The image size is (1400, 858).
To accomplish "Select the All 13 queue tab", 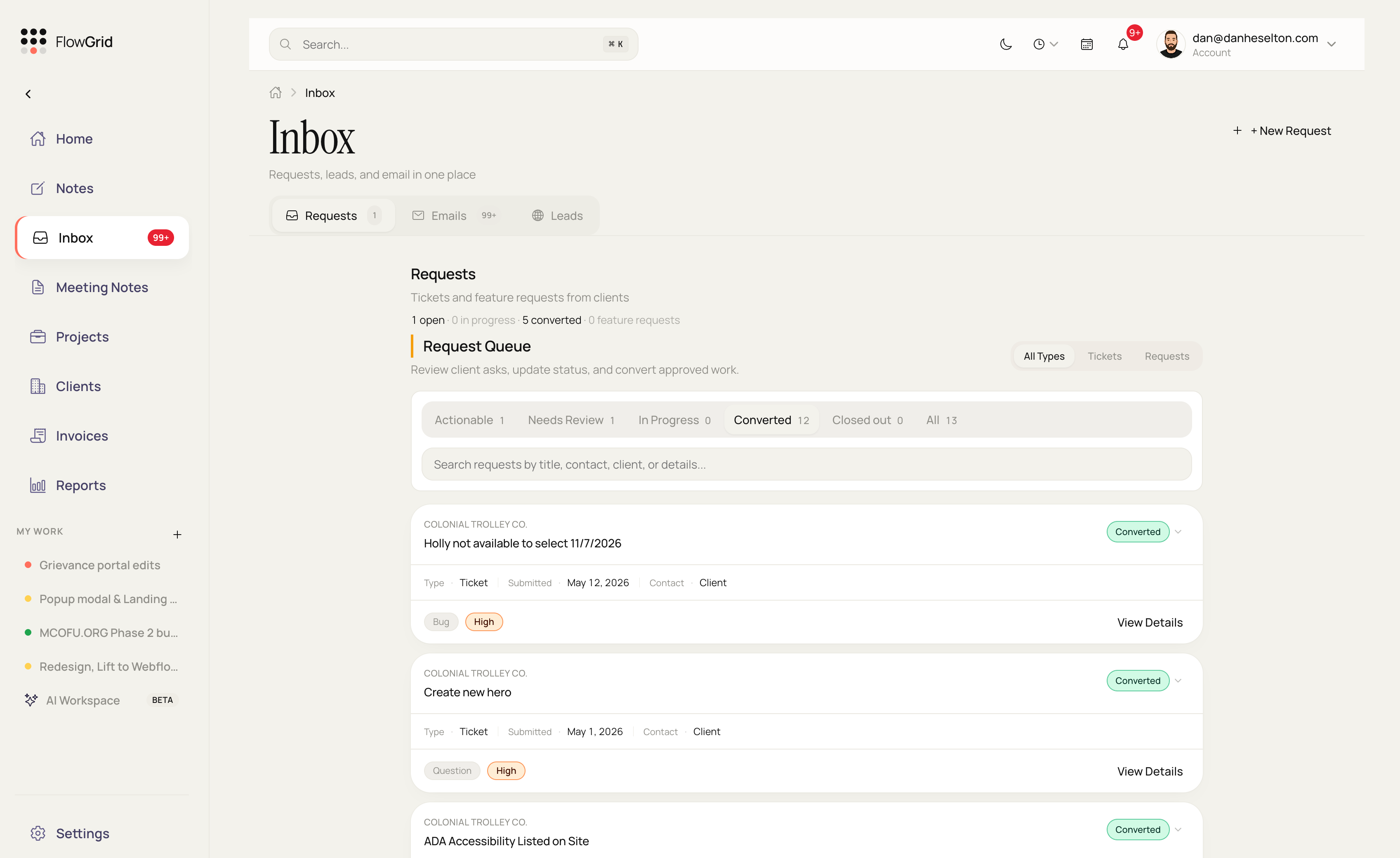I will (941, 420).
